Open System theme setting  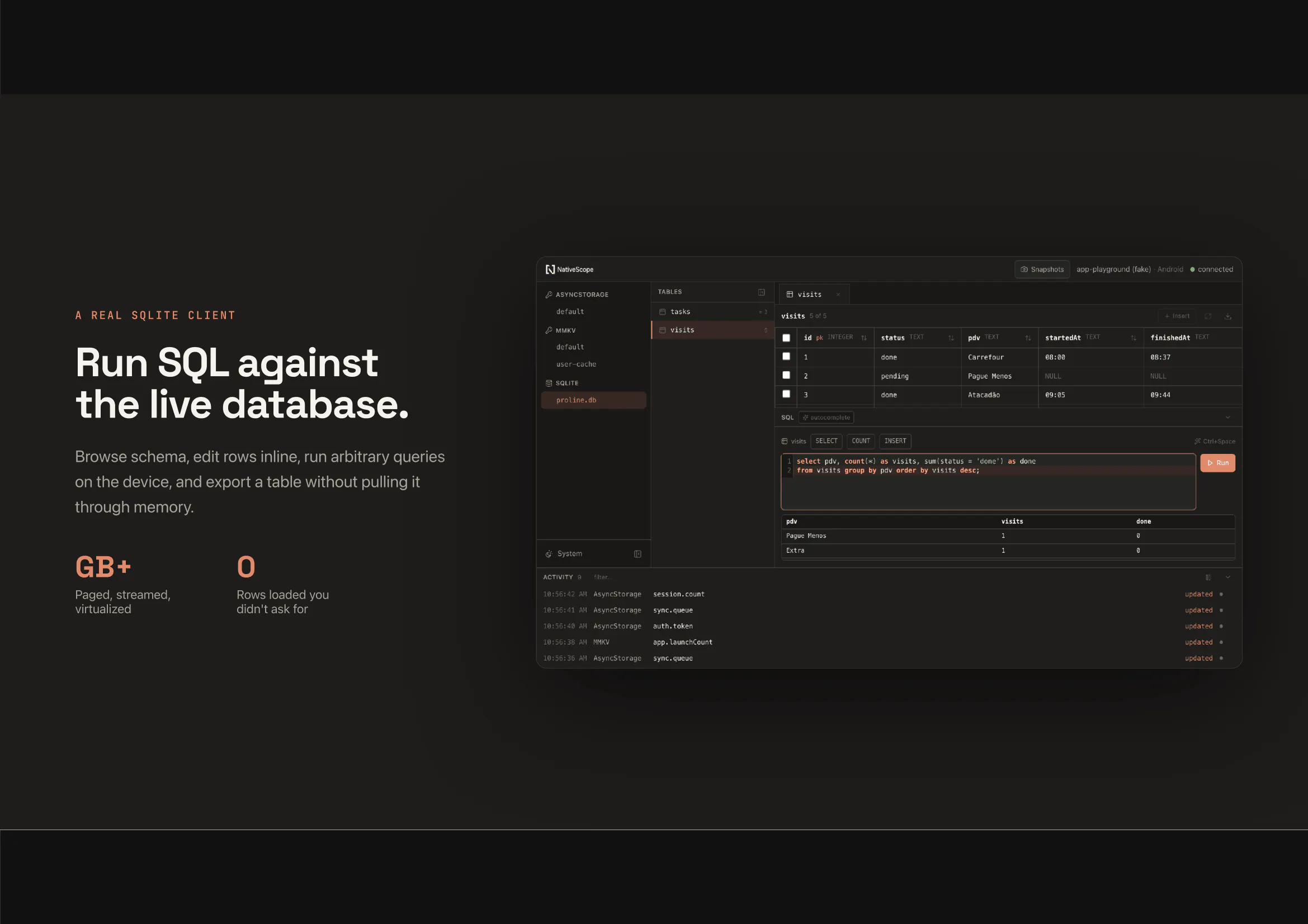coord(564,554)
